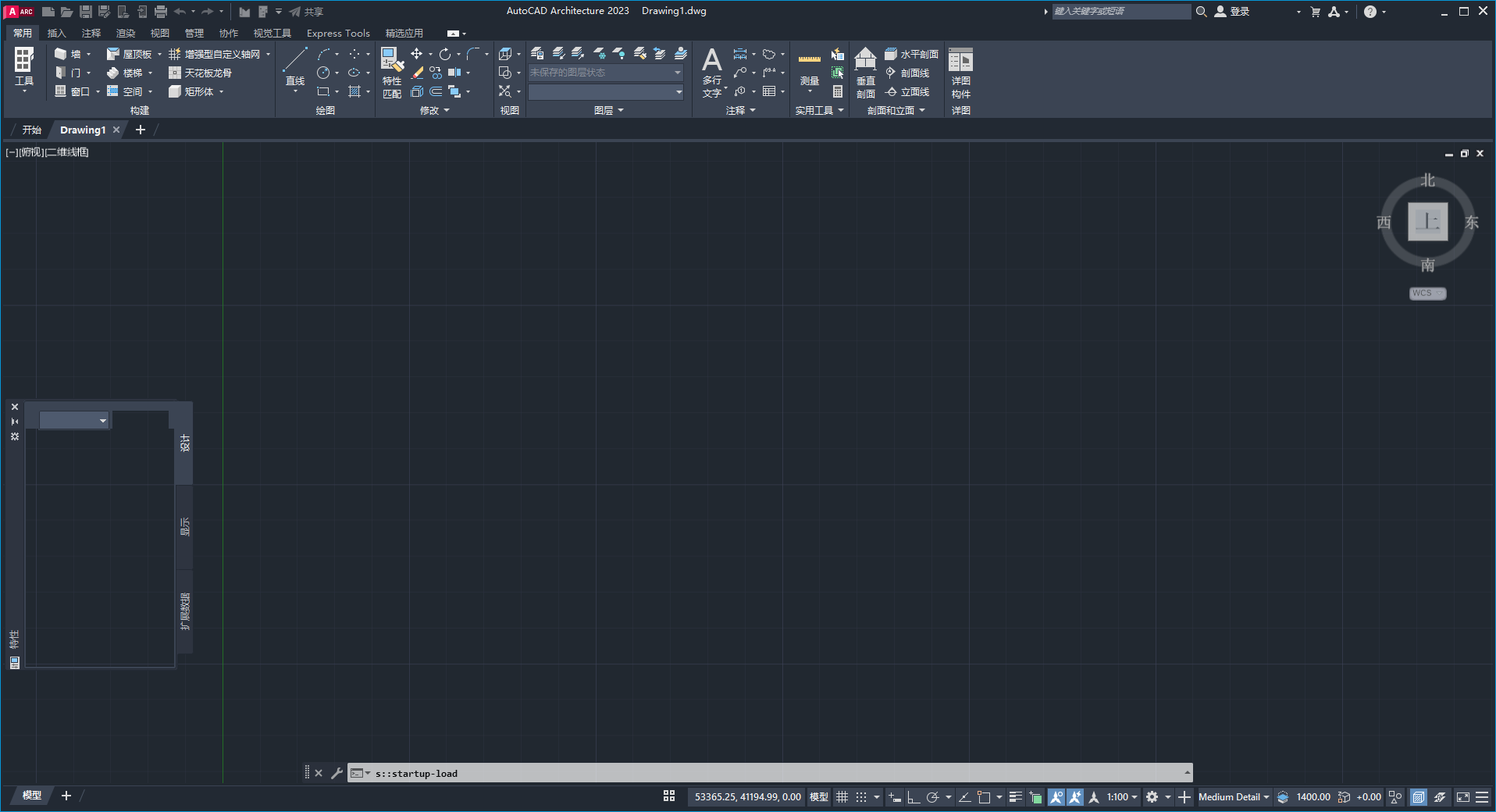The height and width of the screenshot is (812, 1496).
Task: Select the 显示 tab on properties palette
Action: pyautogui.click(x=185, y=526)
